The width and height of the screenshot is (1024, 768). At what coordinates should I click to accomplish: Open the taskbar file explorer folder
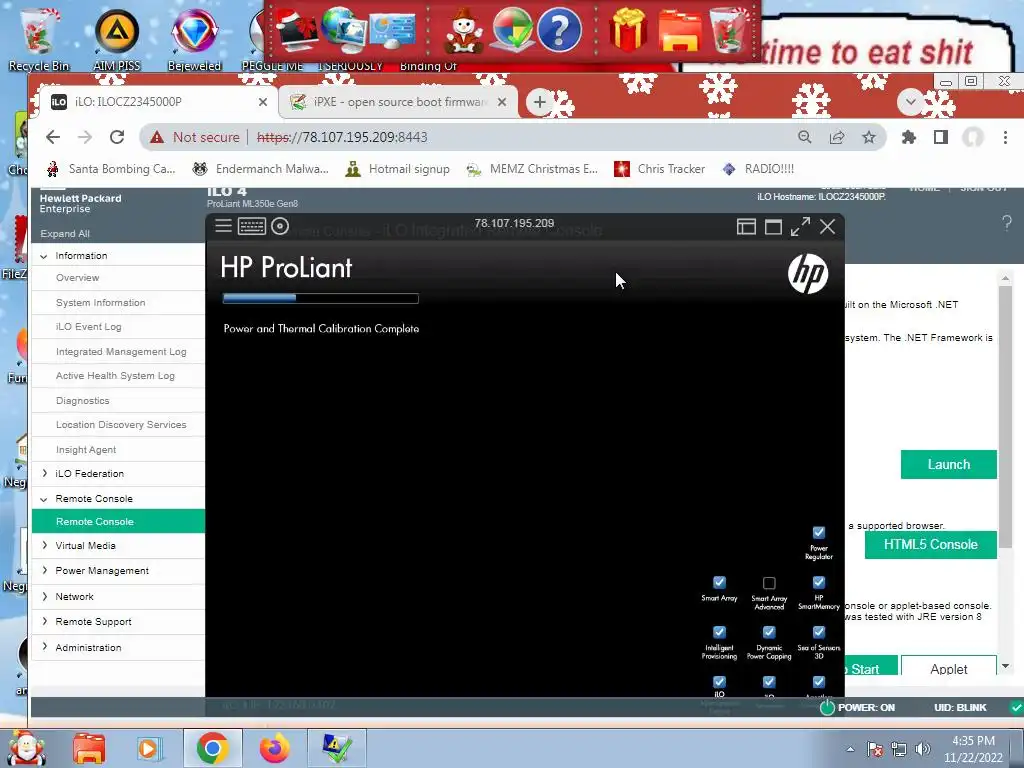89,748
